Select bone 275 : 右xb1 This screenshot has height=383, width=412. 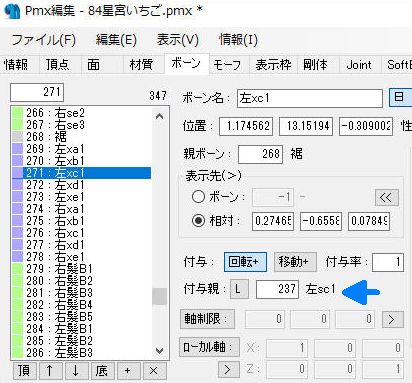(x=82, y=221)
